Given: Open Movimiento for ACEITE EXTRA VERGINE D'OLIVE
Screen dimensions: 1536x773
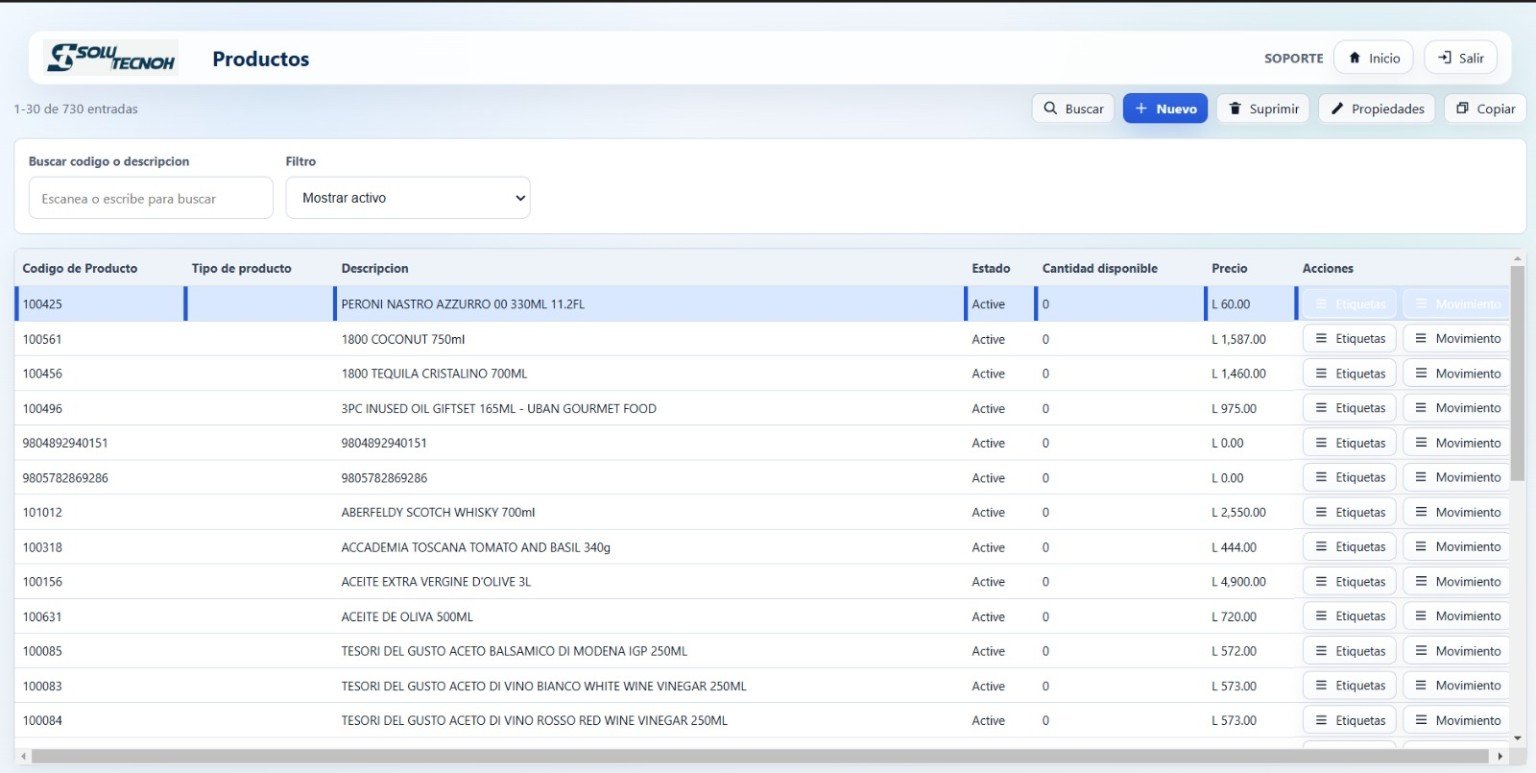Looking at the screenshot, I should pyautogui.click(x=1457, y=581).
